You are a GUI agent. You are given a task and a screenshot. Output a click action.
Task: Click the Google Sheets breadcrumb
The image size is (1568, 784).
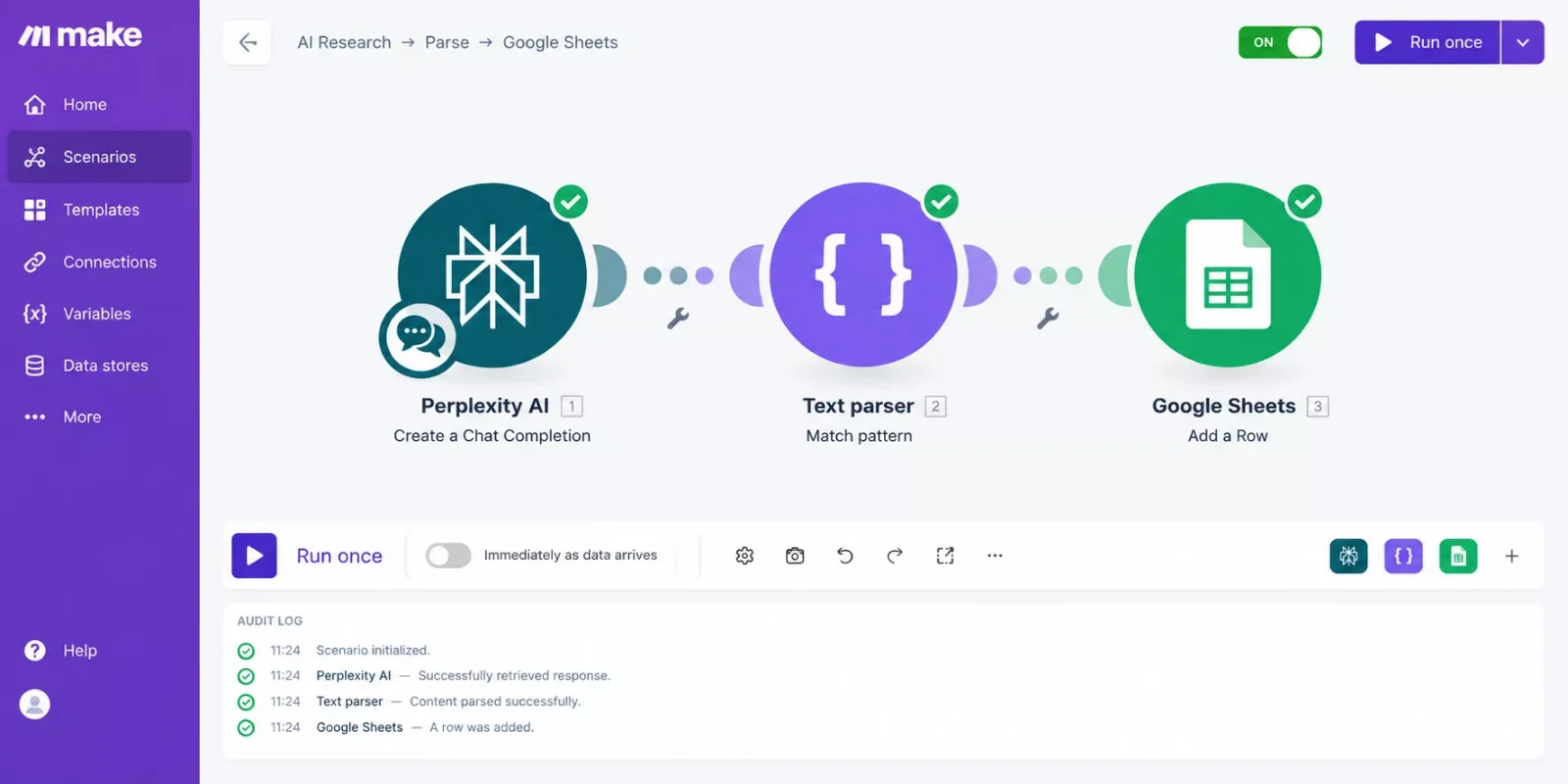click(561, 42)
